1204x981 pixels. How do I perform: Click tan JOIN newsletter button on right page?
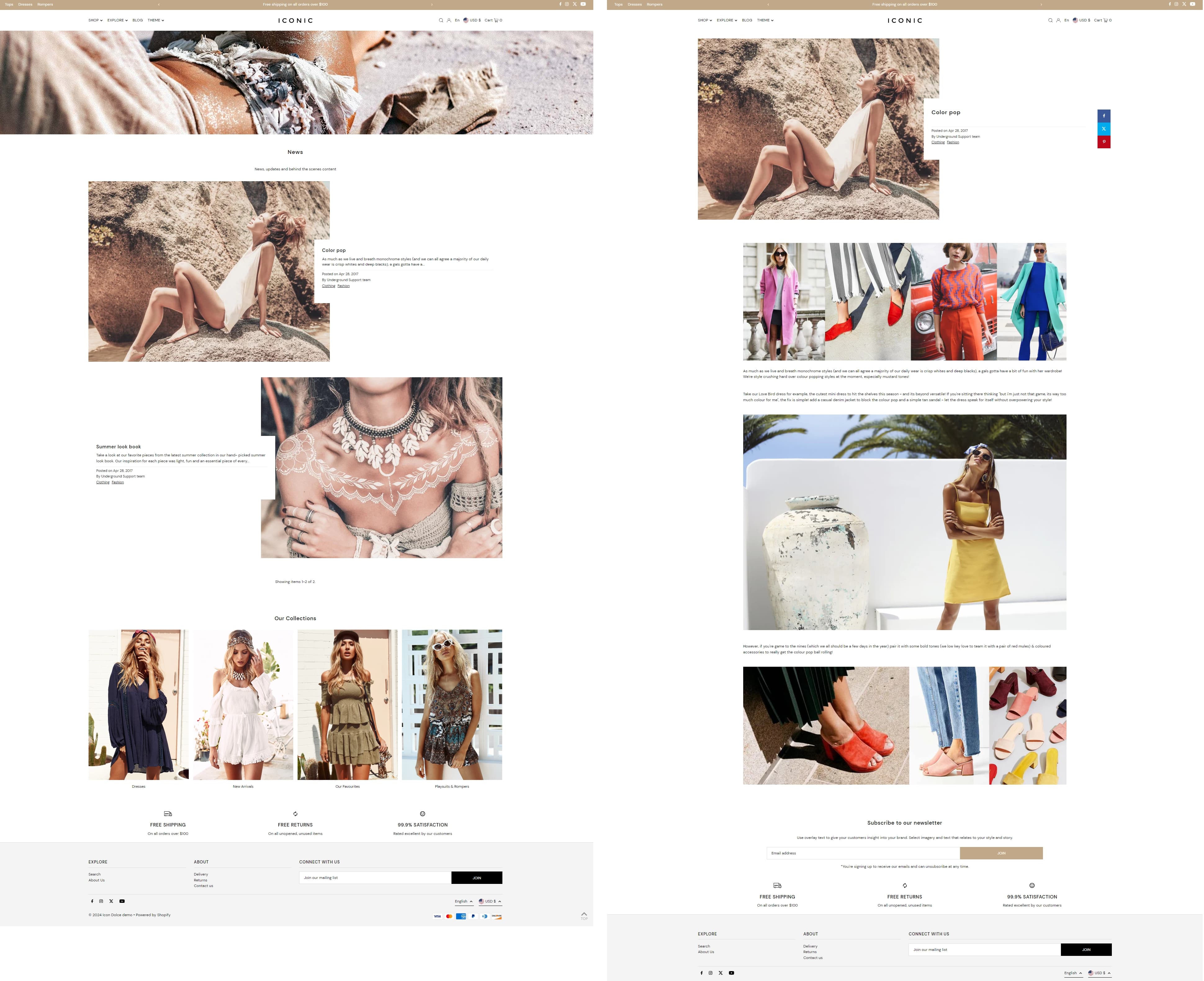click(x=1001, y=853)
